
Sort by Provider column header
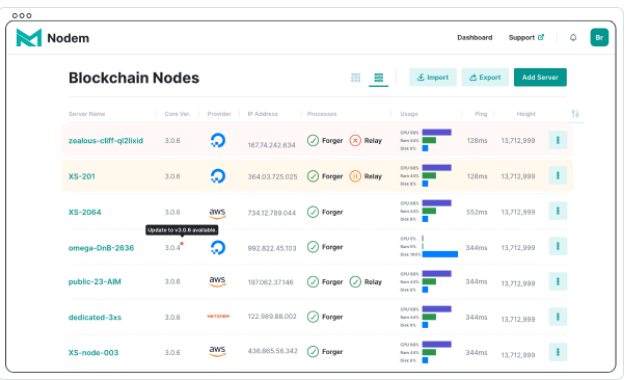[x=219, y=114]
